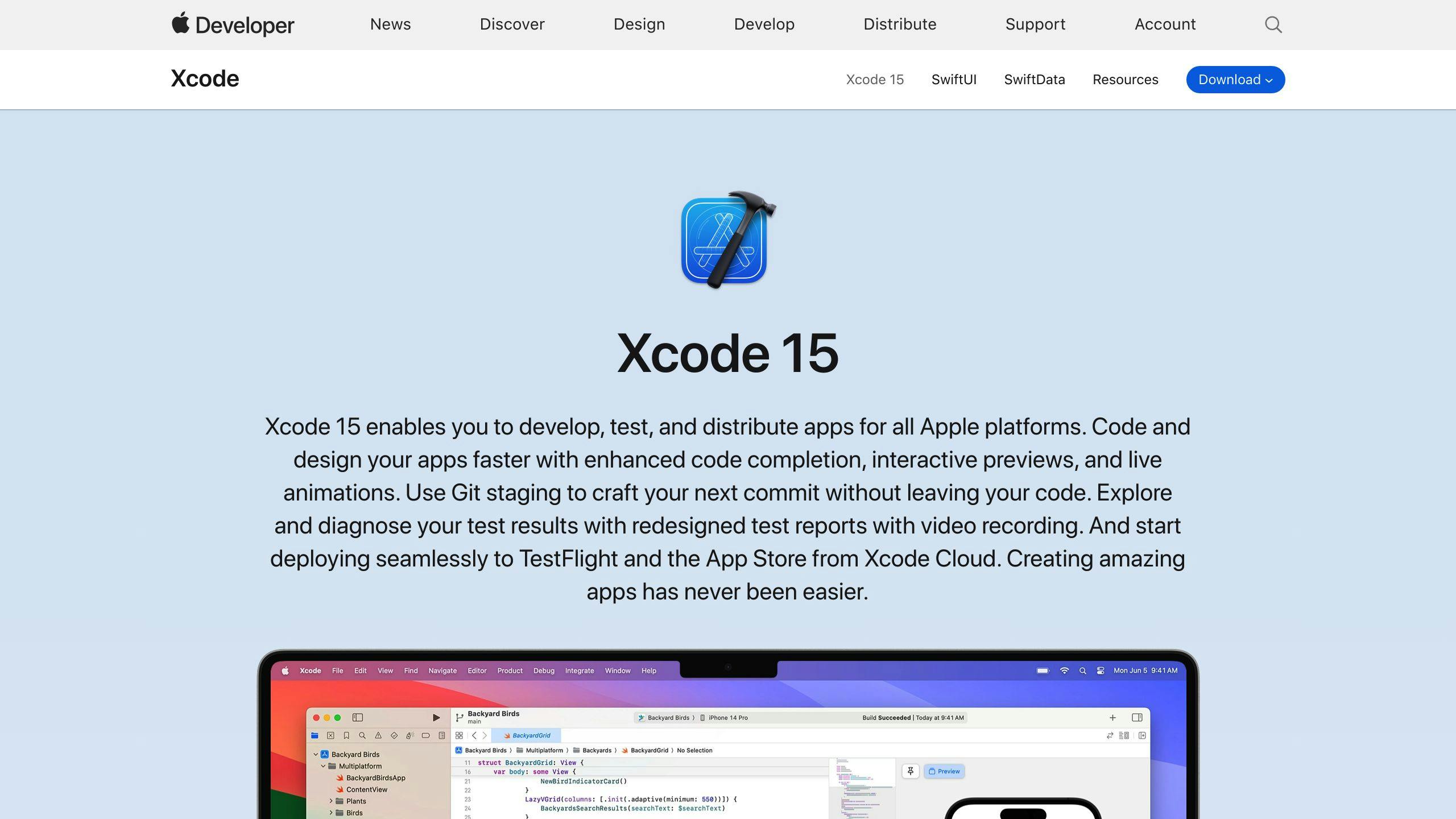The height and width of the screenshot is (819, 1456).
Task: Collapse the Multiplatform folder
Action: coord(323,766)
